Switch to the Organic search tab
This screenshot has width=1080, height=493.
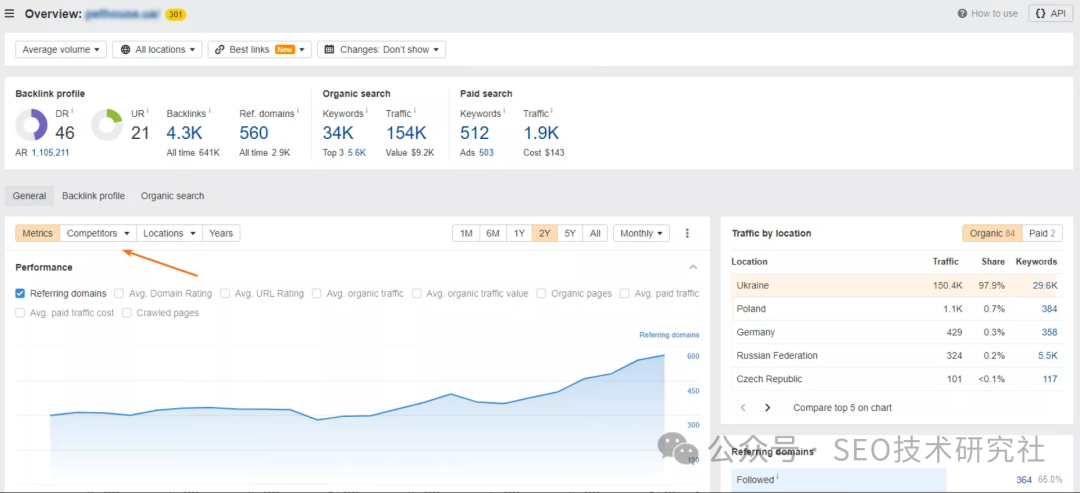click(172, 196)
